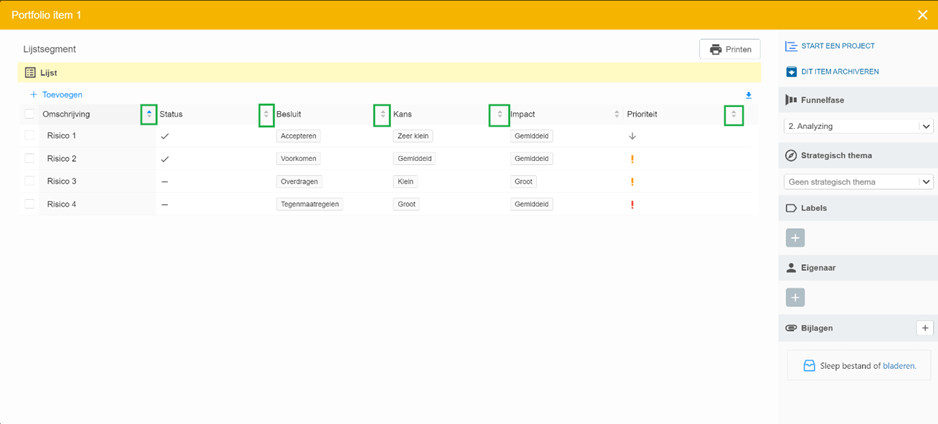Open Risico 1 Besluit 'Accepteren' selector
The image size is (938, 424).
[x=299, y=136]
